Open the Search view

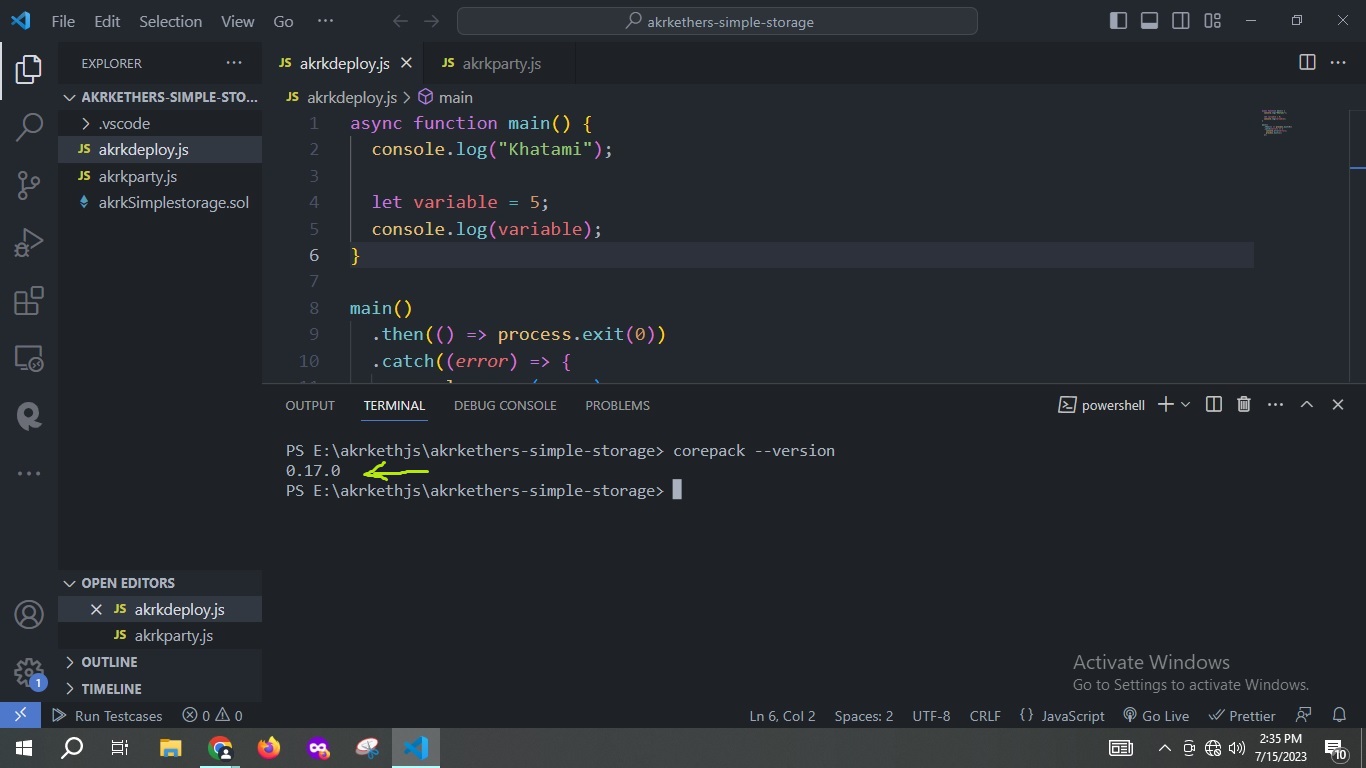[28, 127]
